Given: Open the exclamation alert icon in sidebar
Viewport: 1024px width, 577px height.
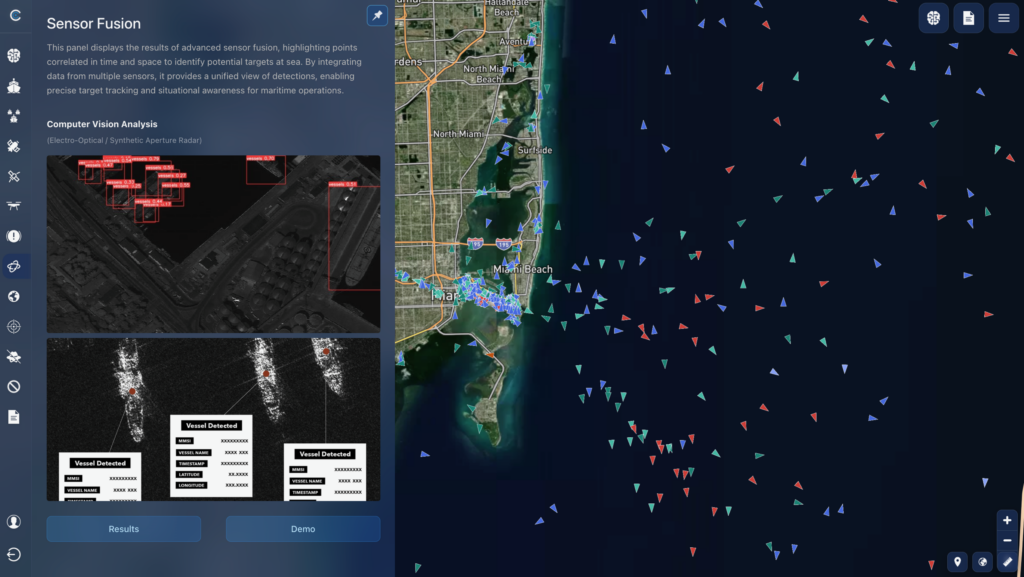Looking at the screenshot, I should (14, 236).
